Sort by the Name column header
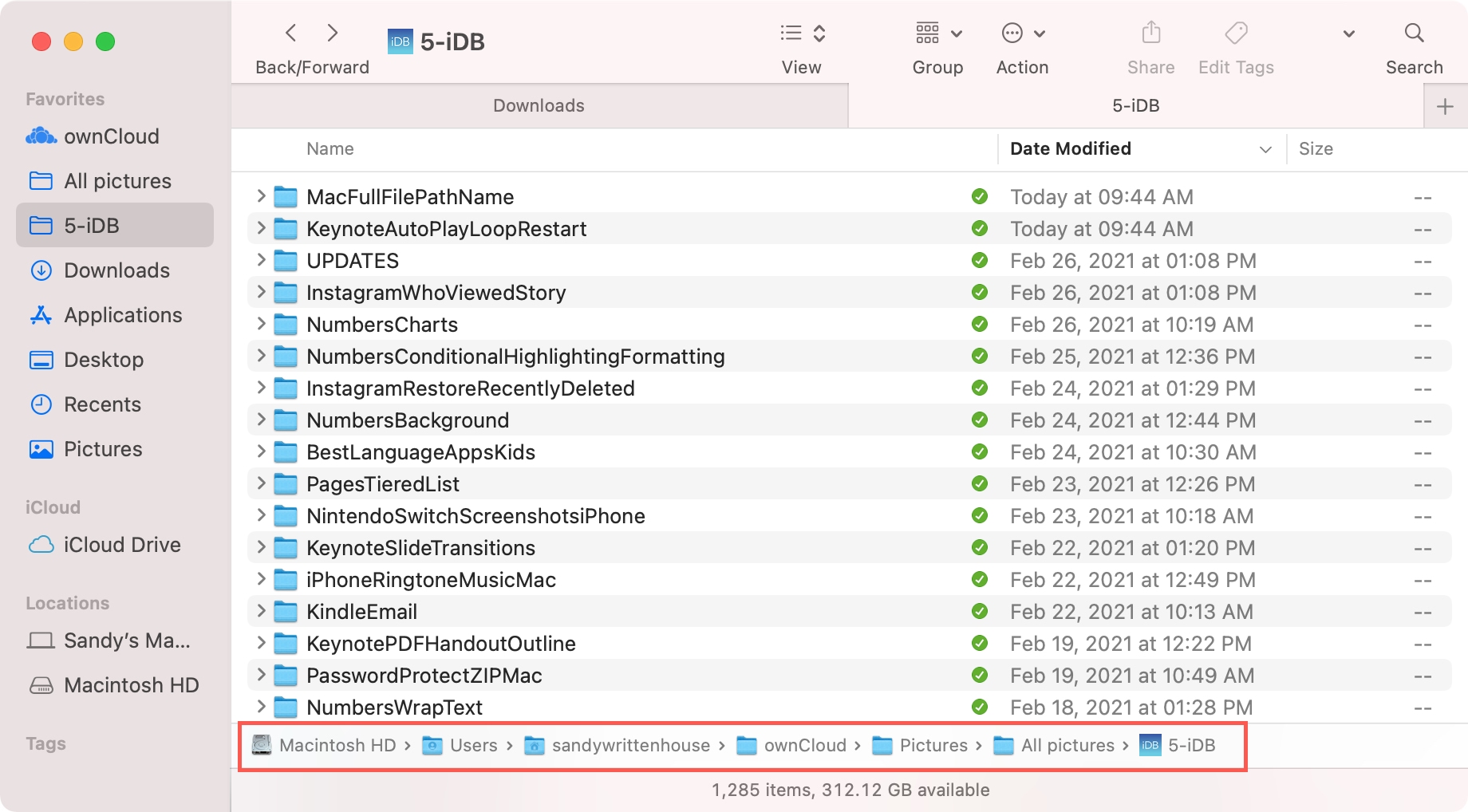This screenshot has width=1468, height=812. point(330,148)
